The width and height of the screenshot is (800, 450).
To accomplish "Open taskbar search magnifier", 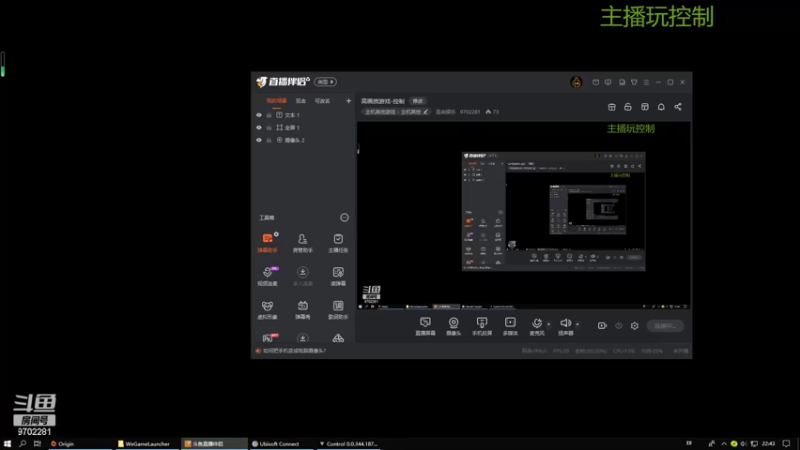I will pos(22,444).
